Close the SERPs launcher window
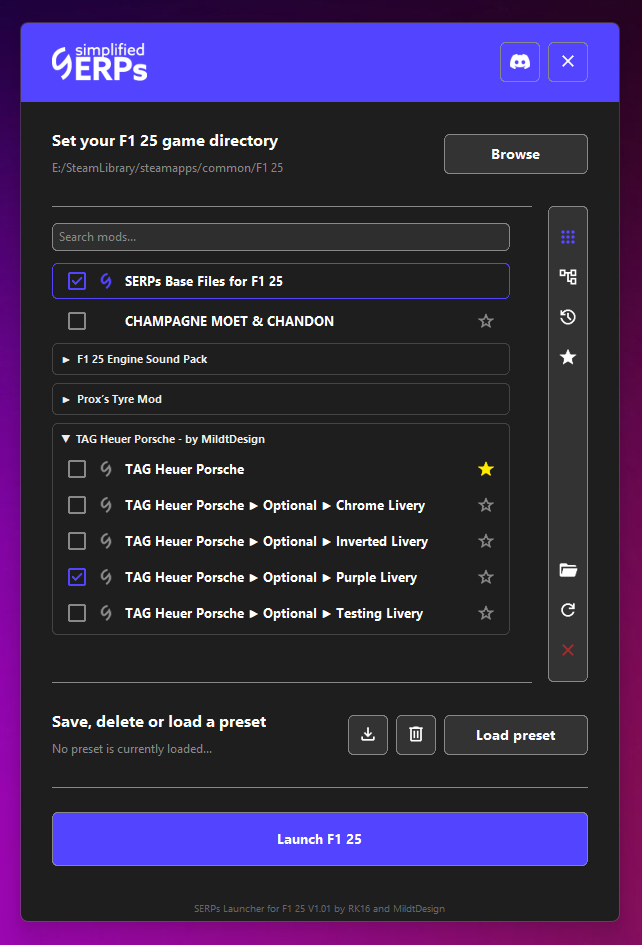This screenshot has width=642, height=945. point(568,61)
